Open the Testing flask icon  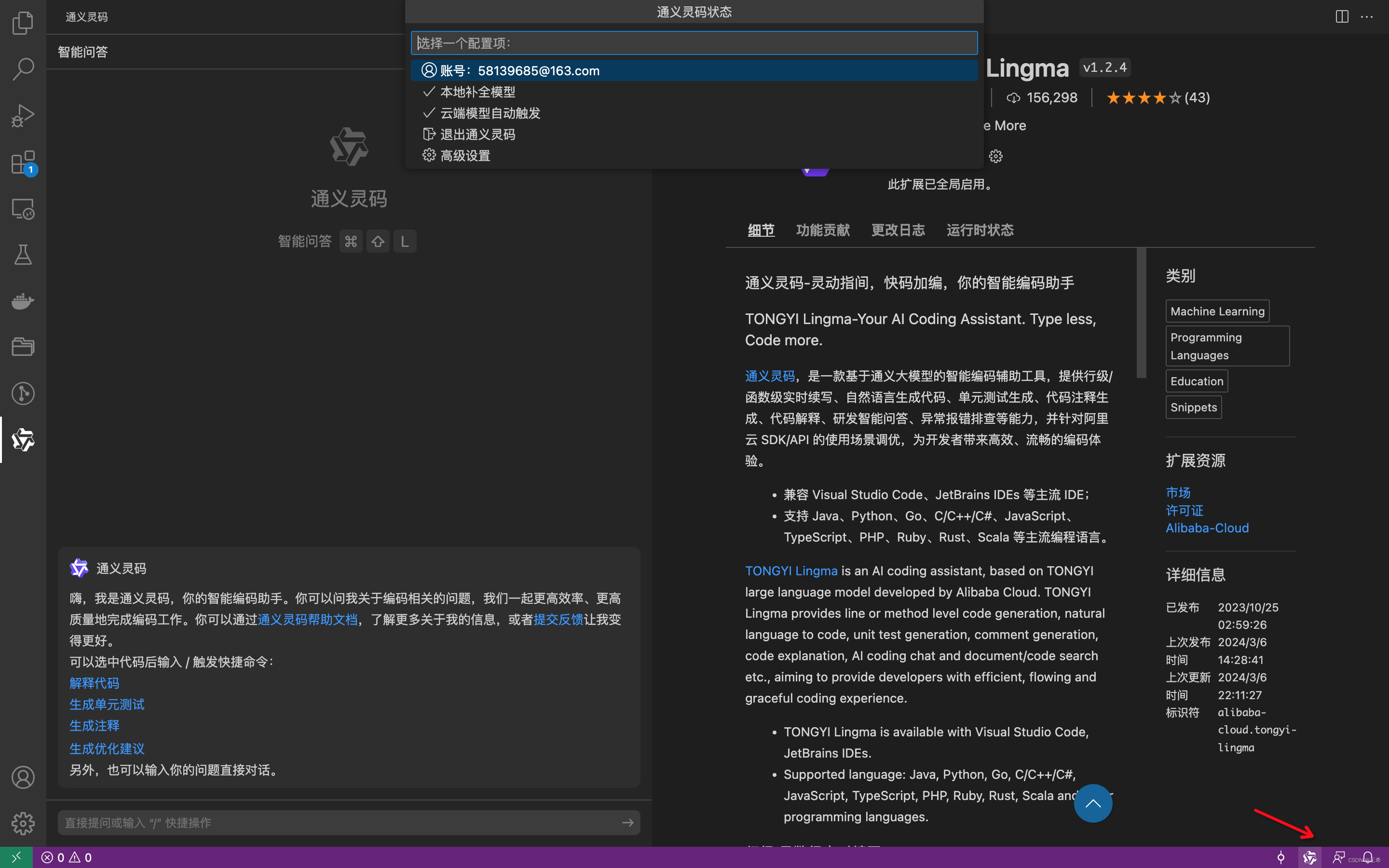pos(23,255)
